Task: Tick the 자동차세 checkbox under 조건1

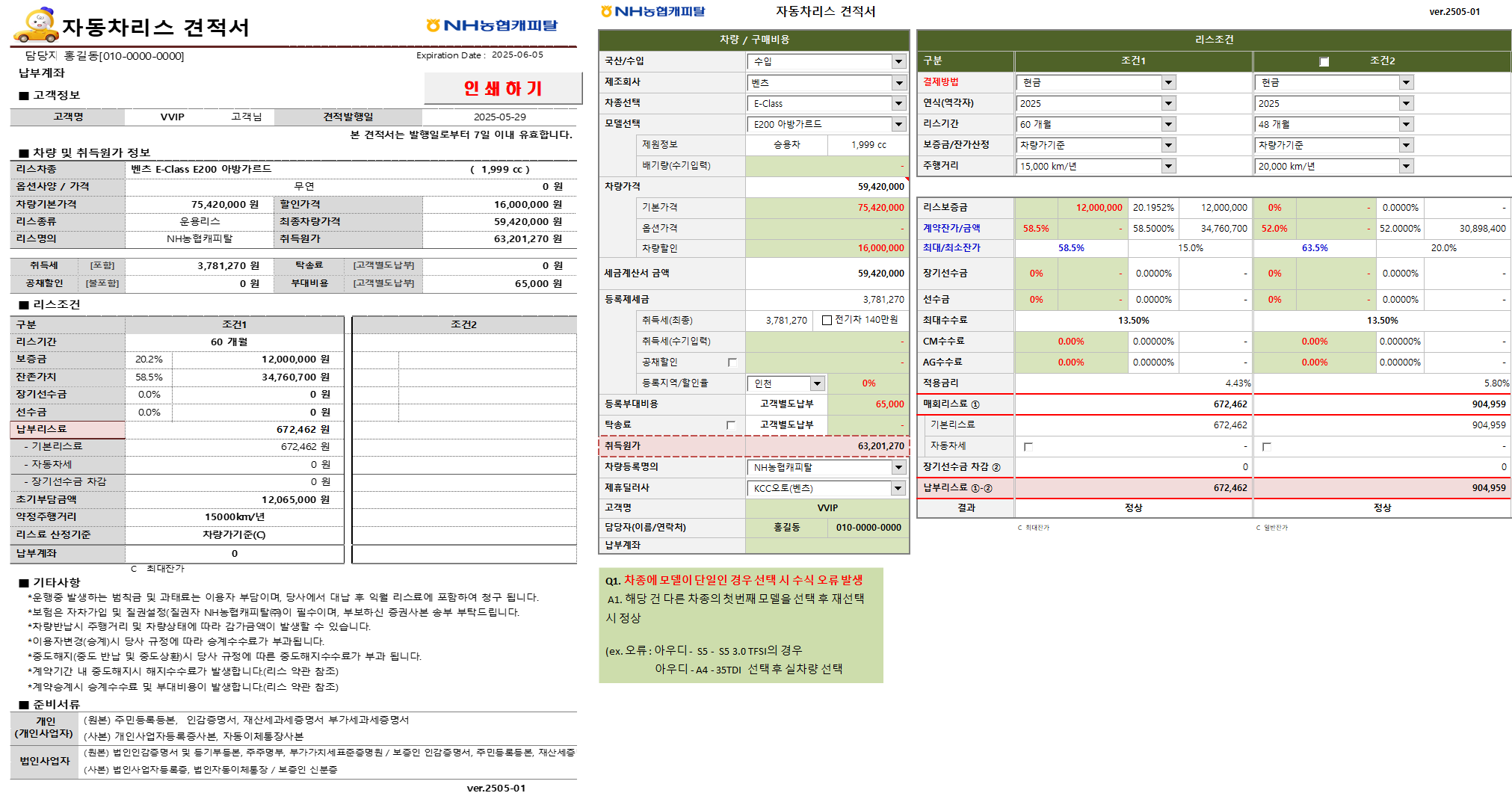Action: pyautogui.click(x=1028, y=447)
